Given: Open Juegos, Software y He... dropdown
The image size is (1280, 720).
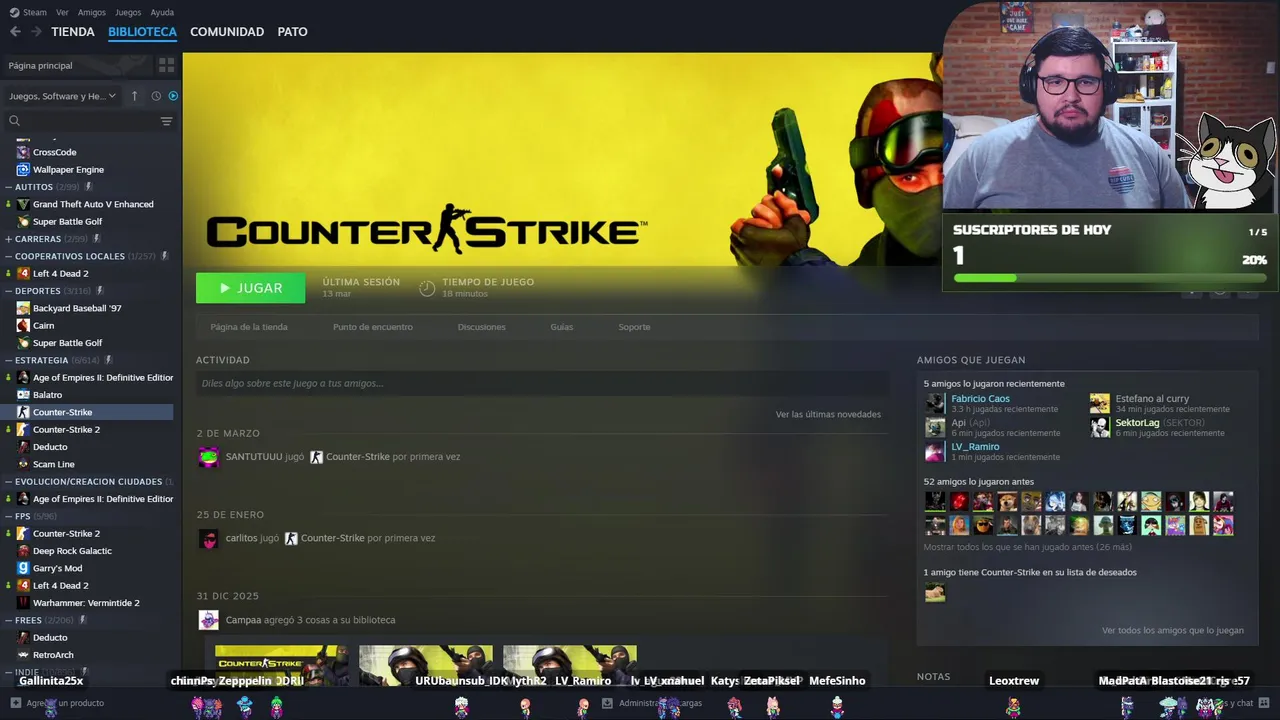Looking at the screenshot, I should (62, 96).
